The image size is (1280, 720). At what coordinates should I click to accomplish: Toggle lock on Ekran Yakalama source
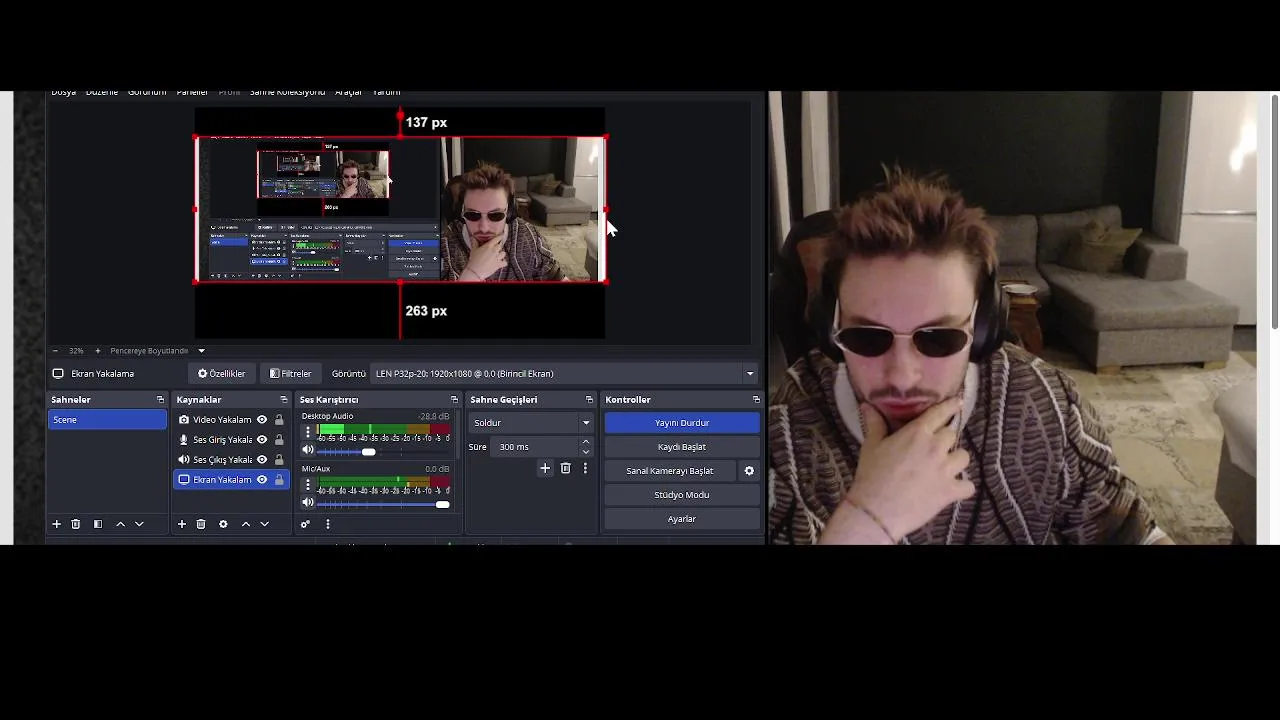point(279,480)
